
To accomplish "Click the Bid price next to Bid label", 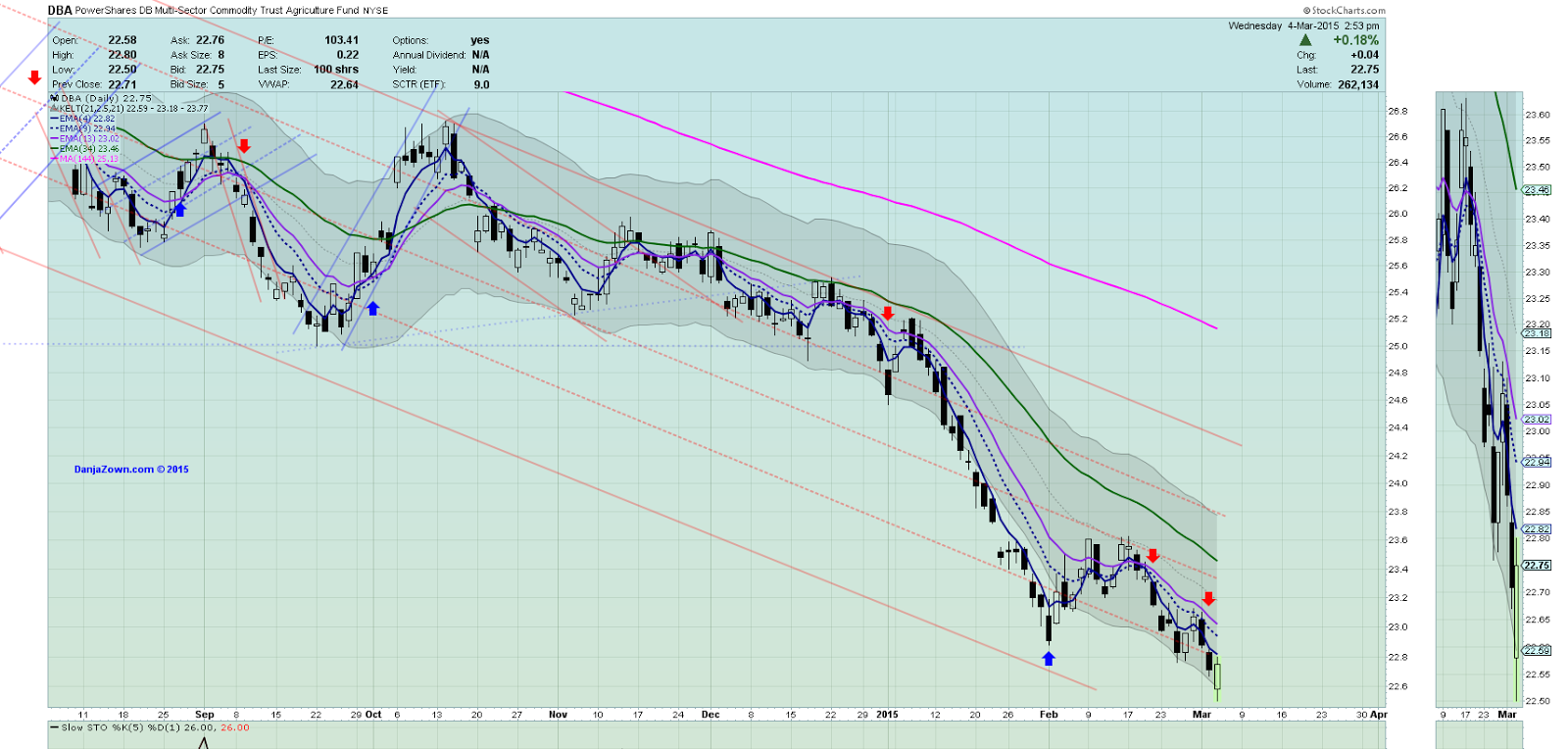I will click(210, 70).
